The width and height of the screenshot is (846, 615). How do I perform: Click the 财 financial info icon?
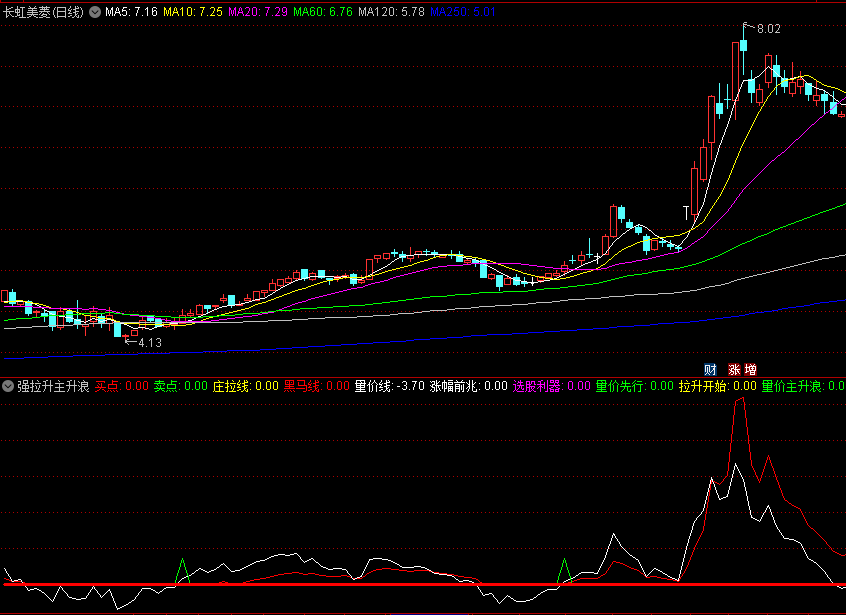(x=710, y=370)
